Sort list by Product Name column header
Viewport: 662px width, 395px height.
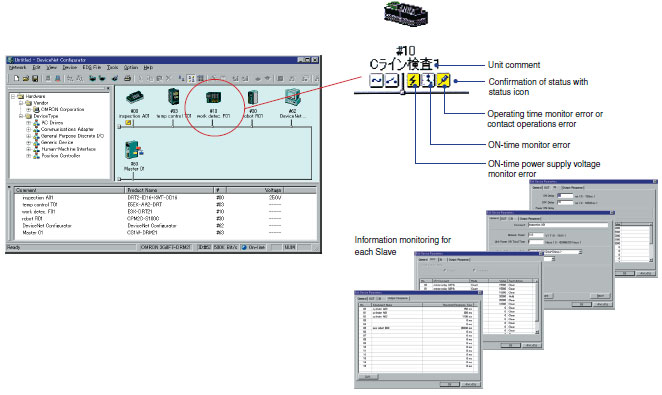tap(170, 190)
